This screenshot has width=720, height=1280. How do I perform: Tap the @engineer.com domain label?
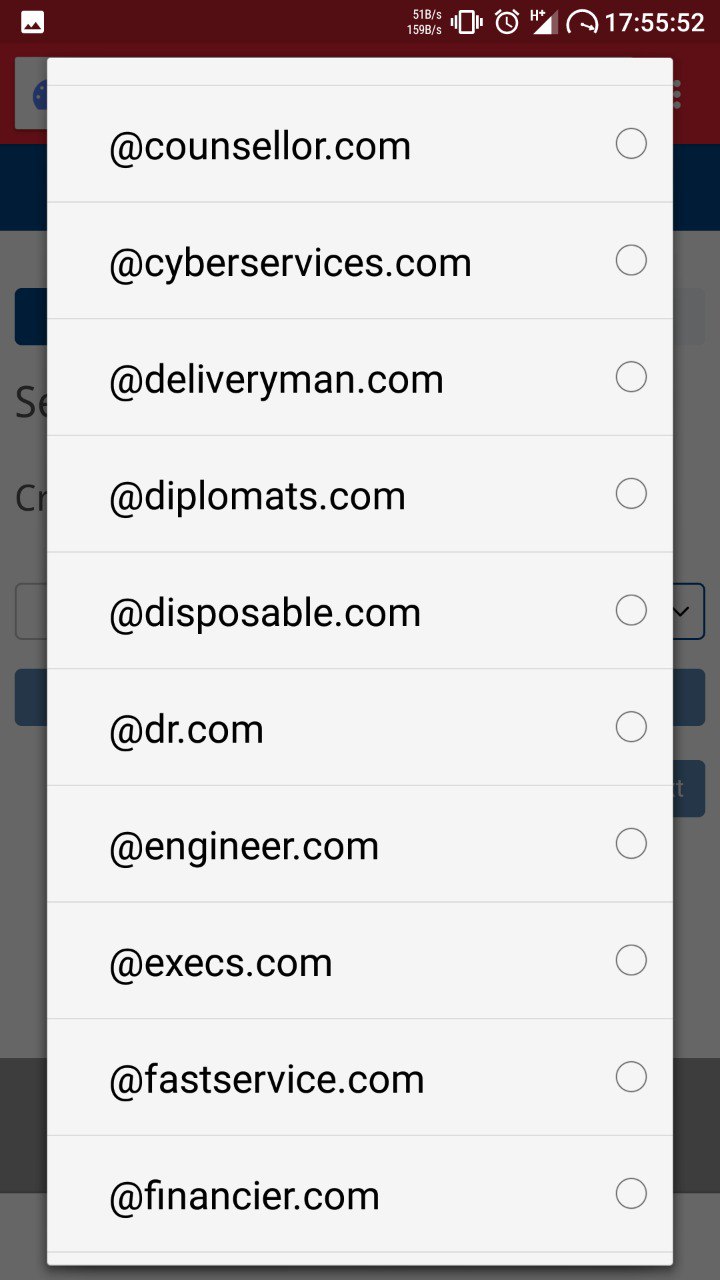pos(244,847)
